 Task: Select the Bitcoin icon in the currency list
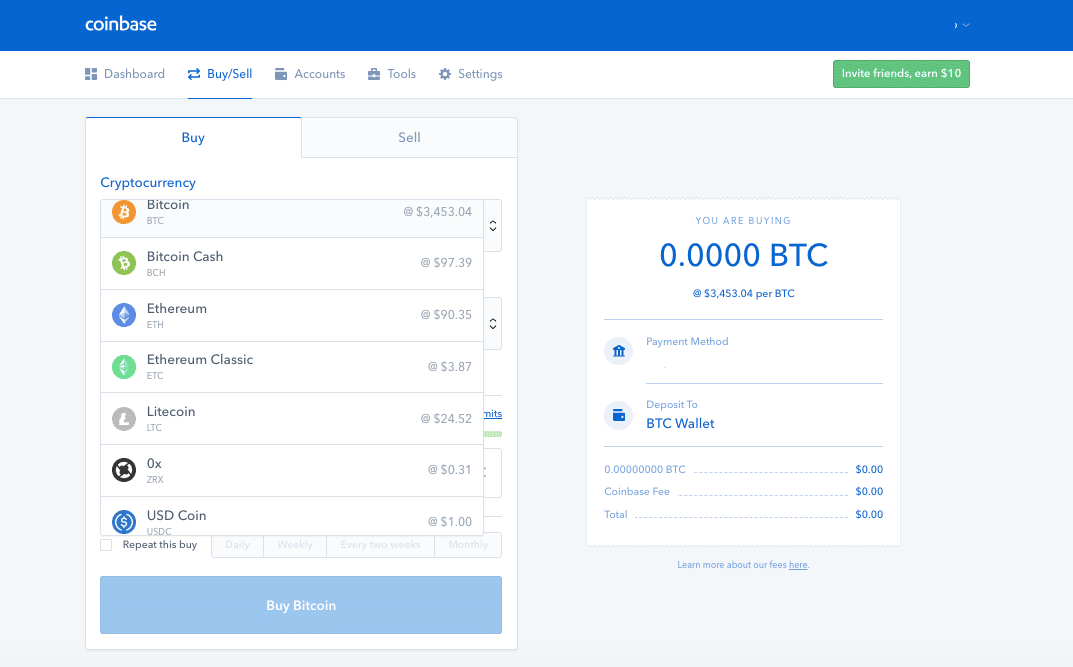coord(124,211)
